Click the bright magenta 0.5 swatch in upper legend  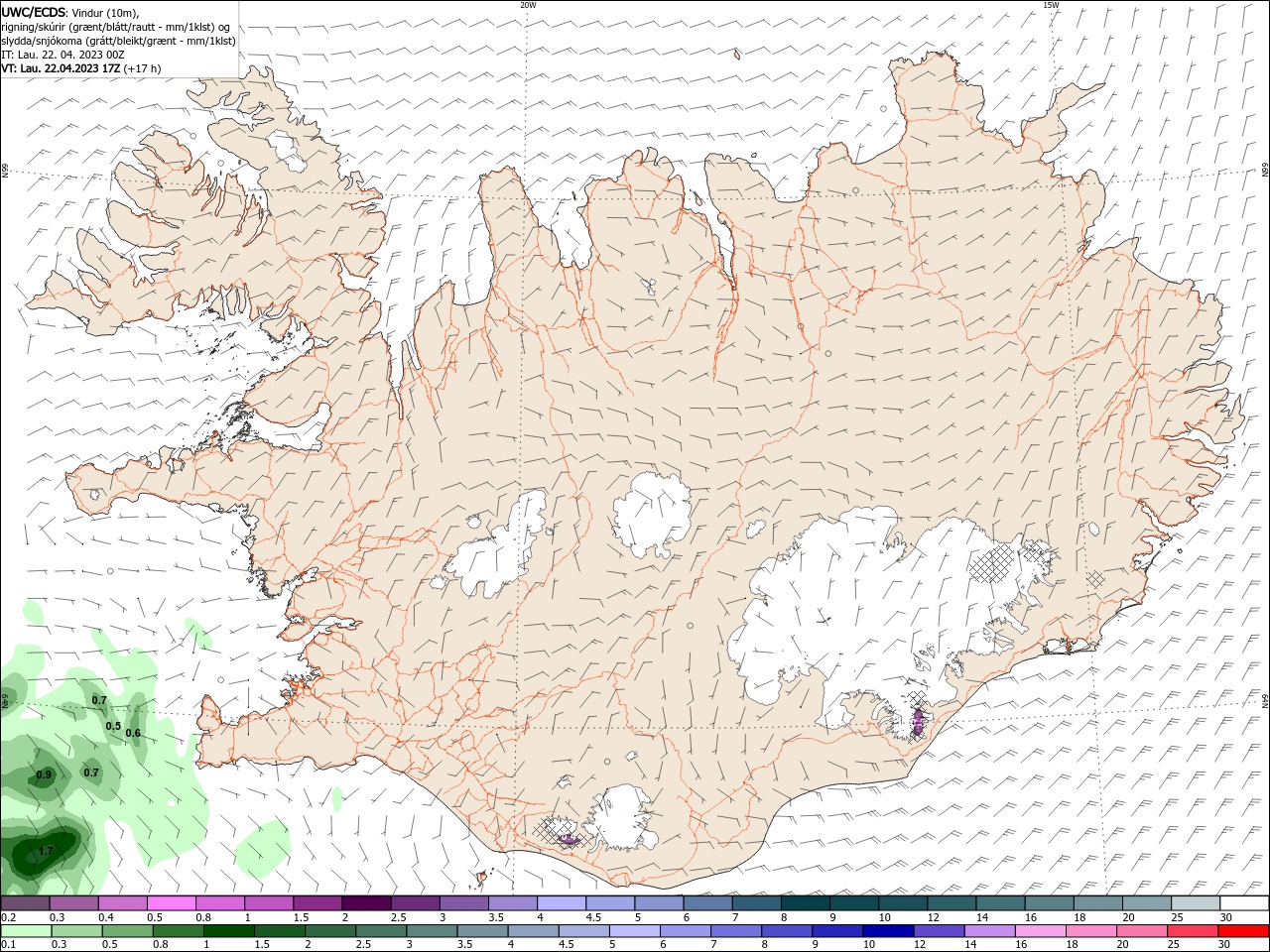point(171,903)
